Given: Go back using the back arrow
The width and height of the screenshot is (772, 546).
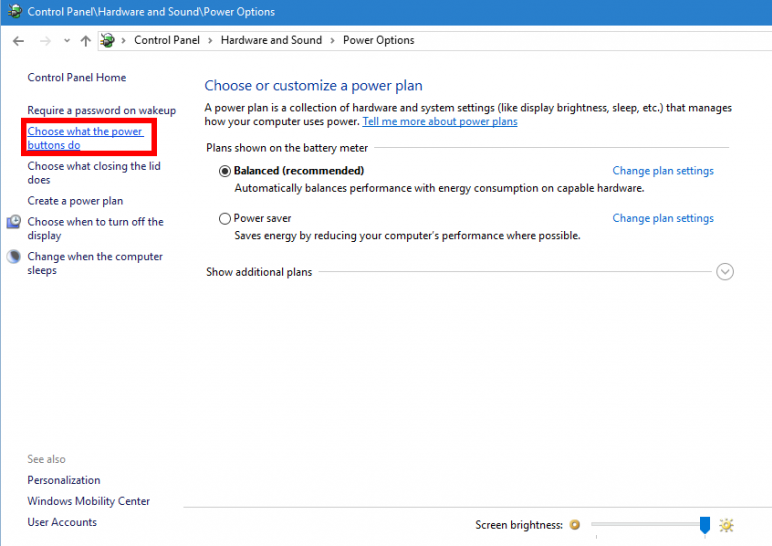Looking at the screenshot, I should tap(18, 41).
